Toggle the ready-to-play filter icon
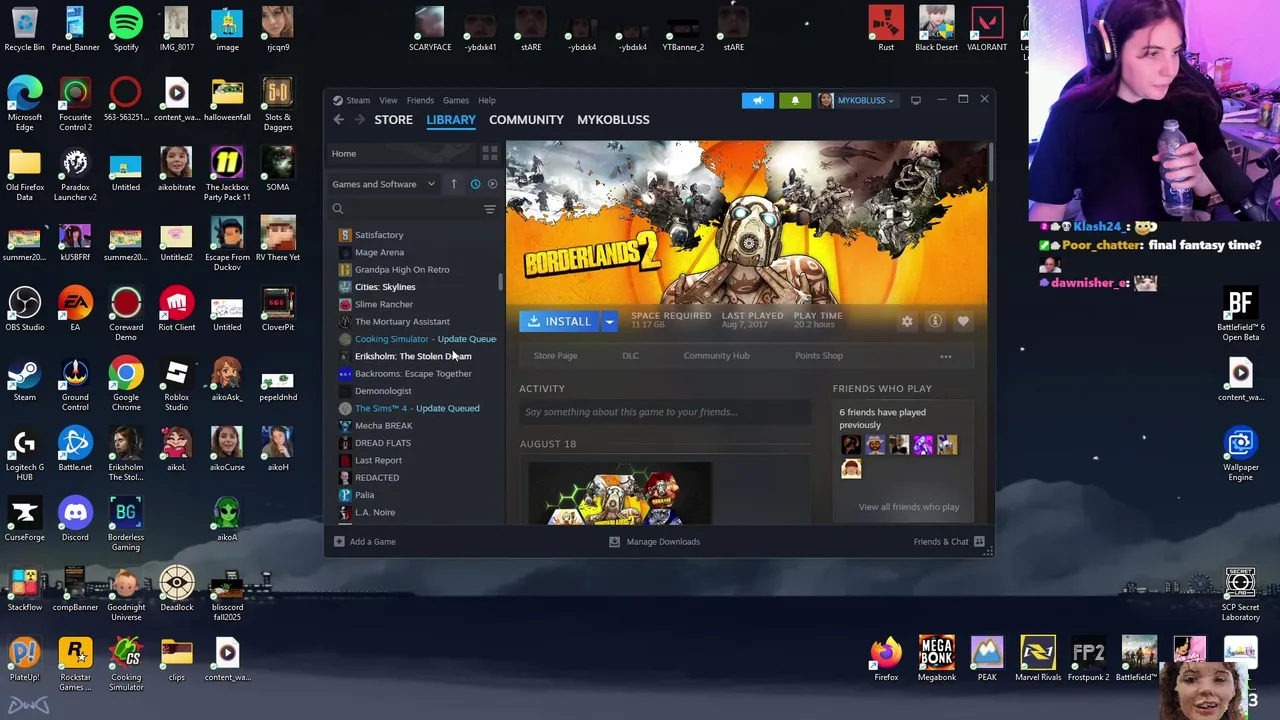This screenshot has height=720, width=1280. (x=492, y=184)
